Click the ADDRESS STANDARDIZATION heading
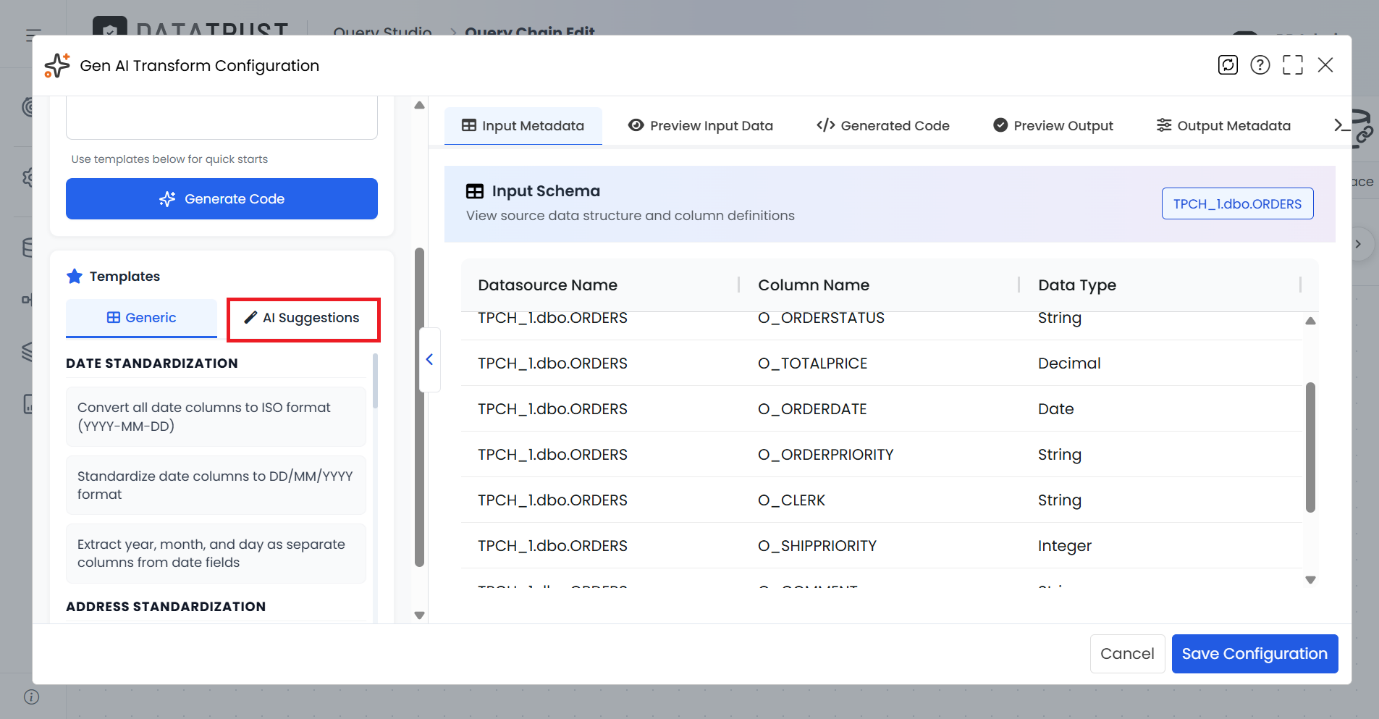1379x719 pixels. pyautogui.click(x=166, y=606)
